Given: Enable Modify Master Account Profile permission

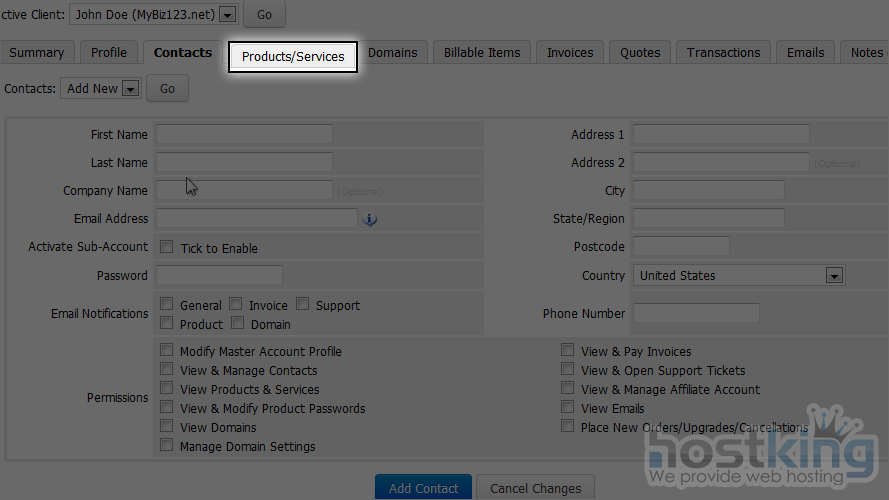Looking at the screenshot, I should coord(167,351).
